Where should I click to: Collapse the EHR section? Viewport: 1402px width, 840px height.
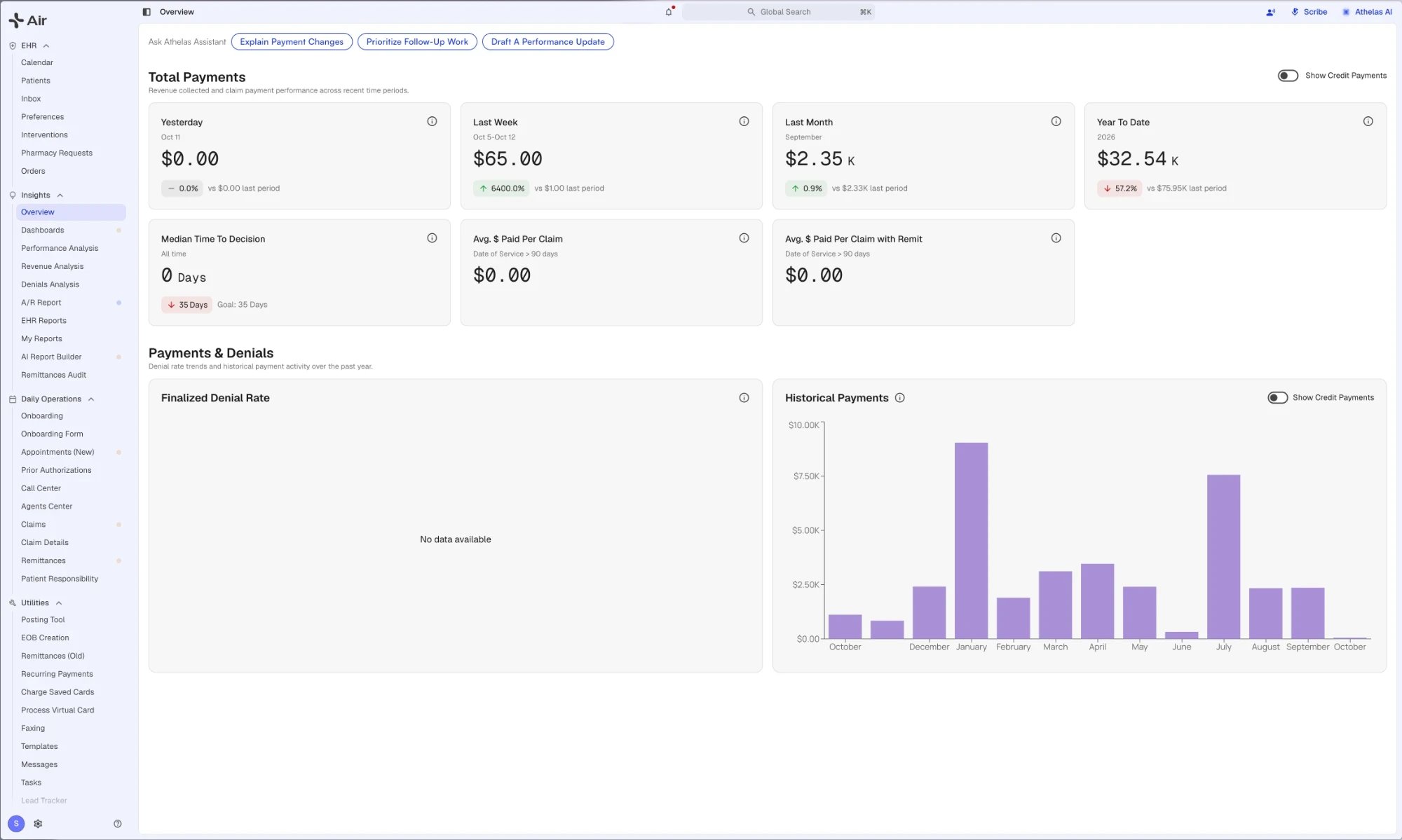pyautogui.click(x=46, y=46)
